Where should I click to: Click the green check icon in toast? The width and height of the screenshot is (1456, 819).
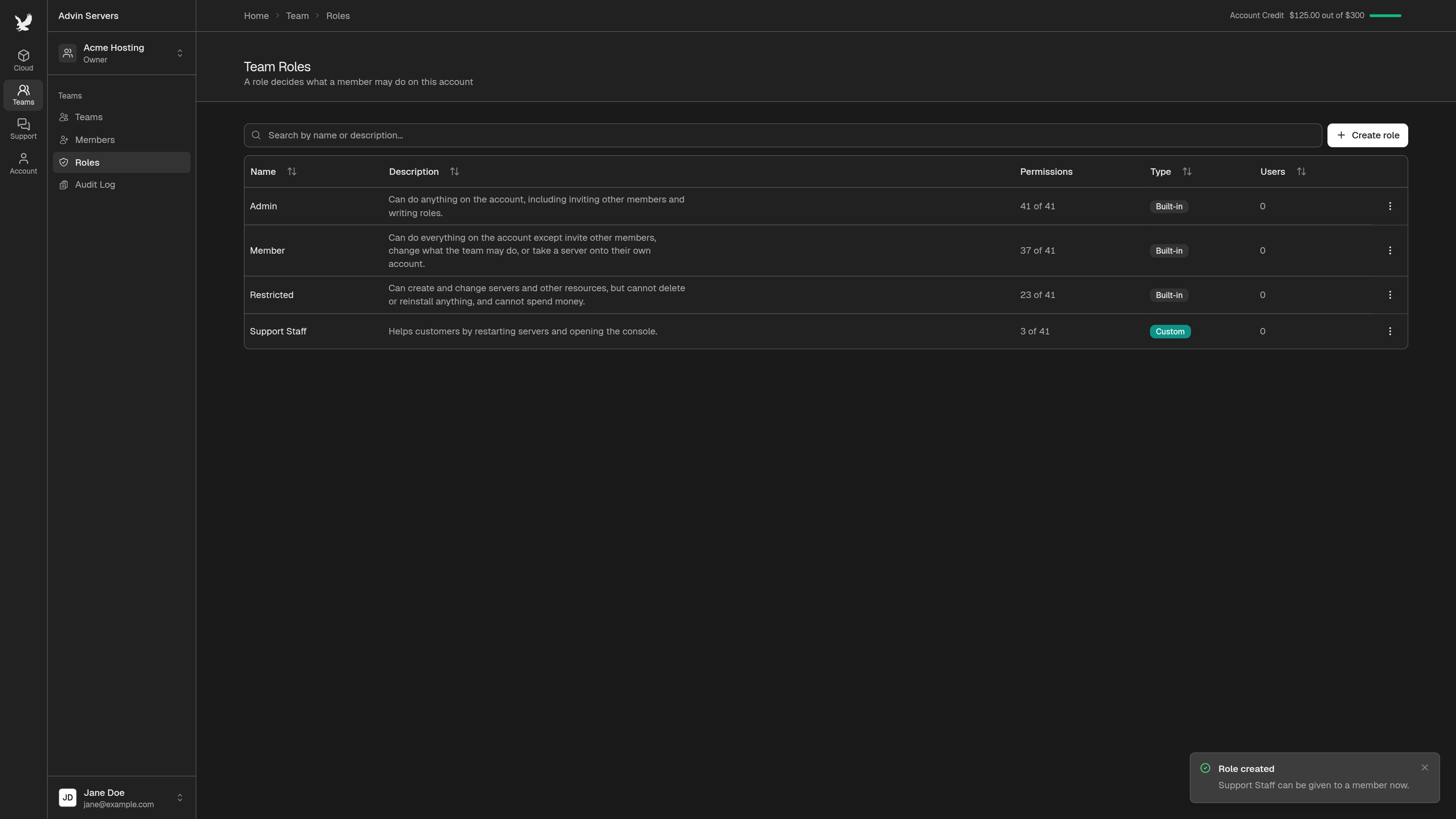pyautogui.click(x=1205, y=768)
